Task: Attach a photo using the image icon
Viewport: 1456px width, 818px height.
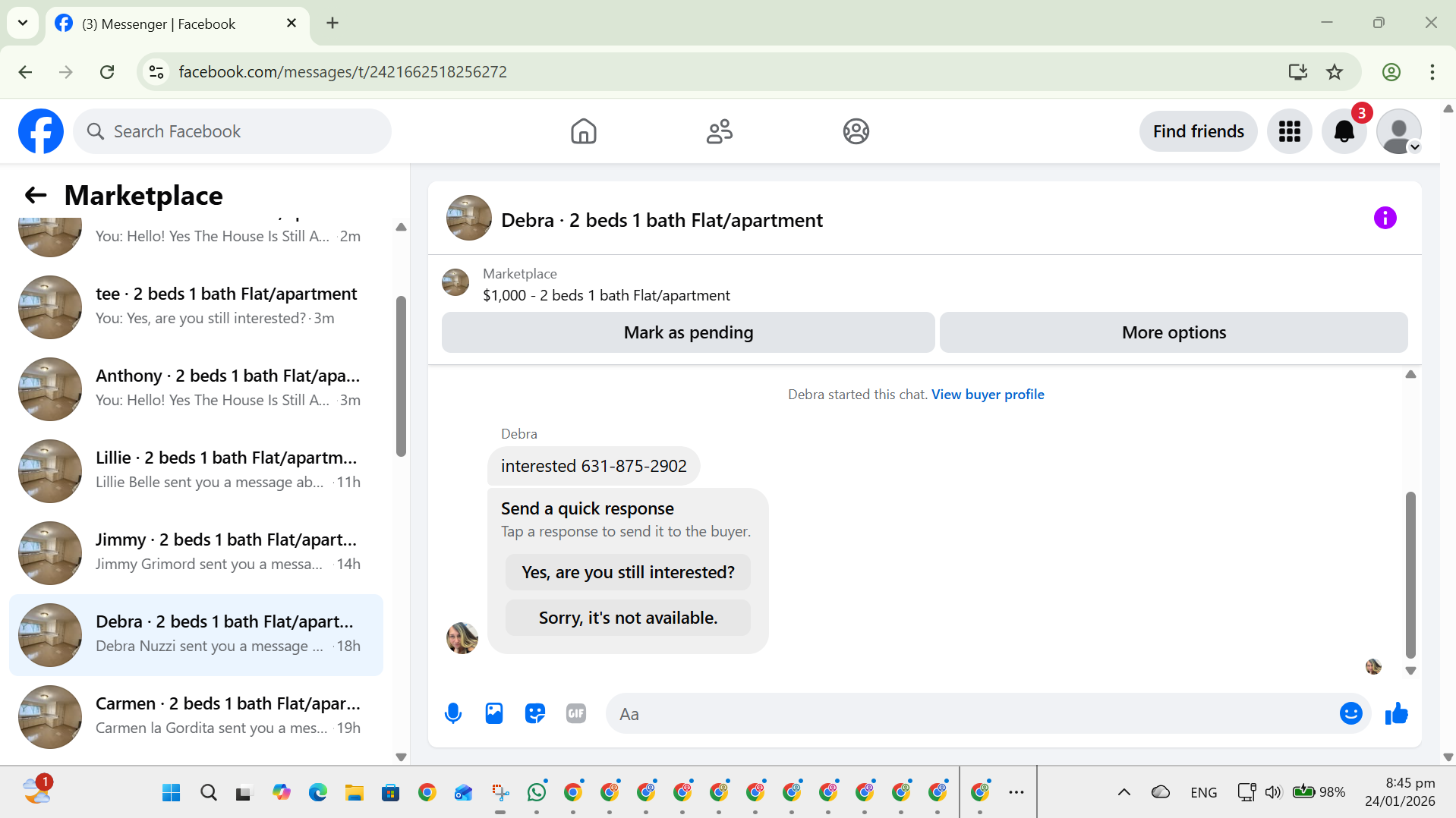Action: 494,713
